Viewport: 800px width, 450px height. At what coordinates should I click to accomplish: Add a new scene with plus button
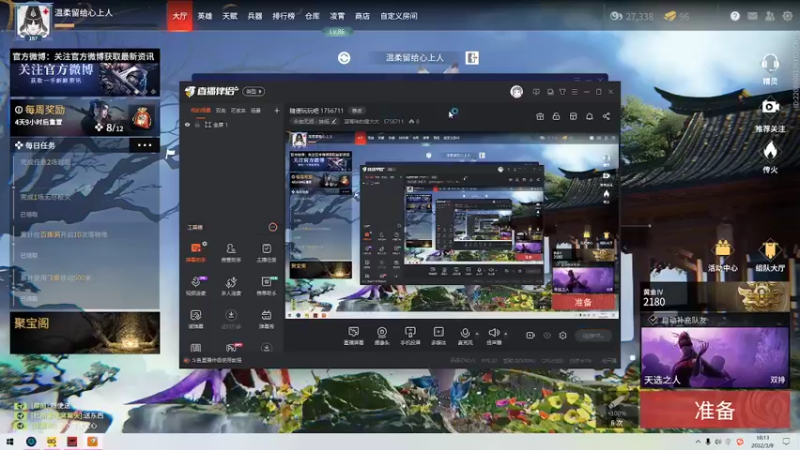[x=277, y=110]
